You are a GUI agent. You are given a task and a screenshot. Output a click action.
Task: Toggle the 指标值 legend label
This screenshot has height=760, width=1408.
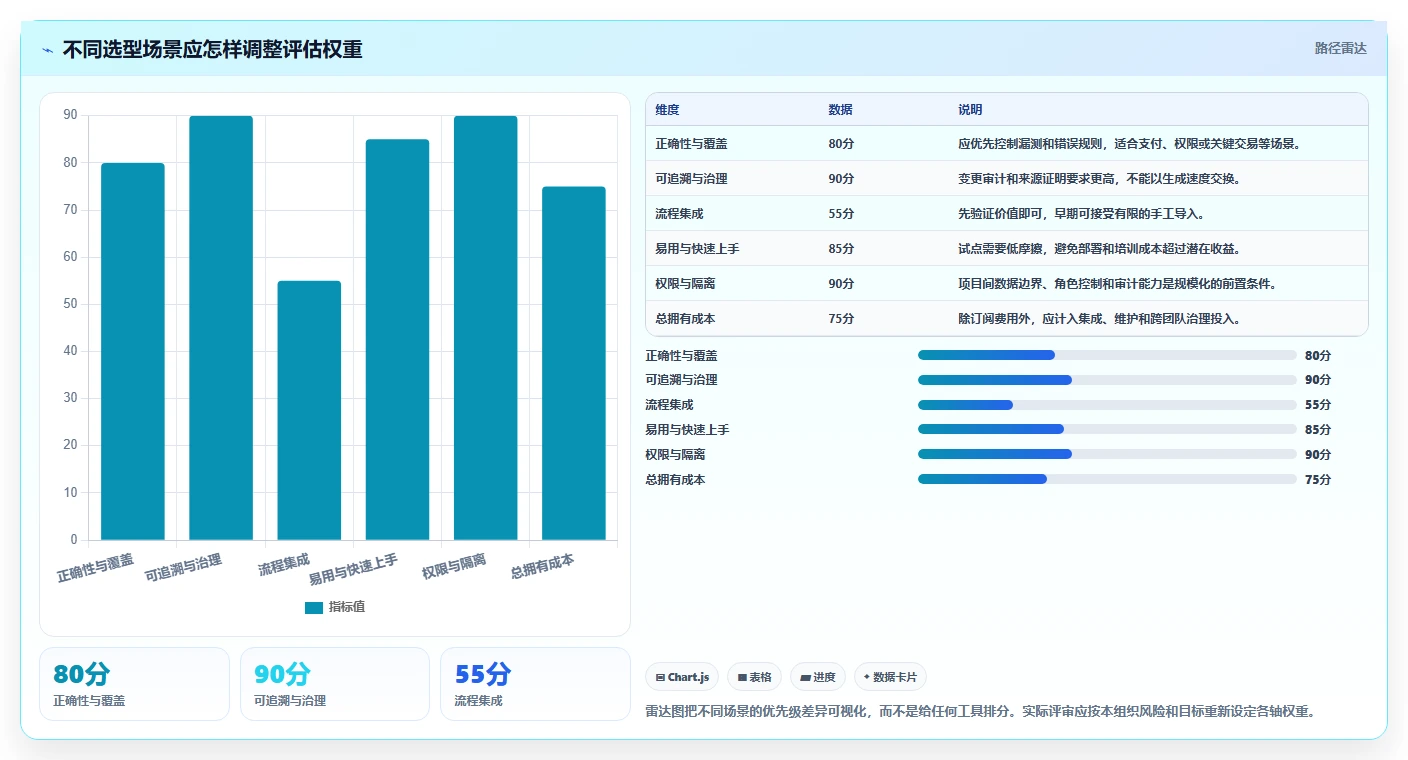pos(347,607)
